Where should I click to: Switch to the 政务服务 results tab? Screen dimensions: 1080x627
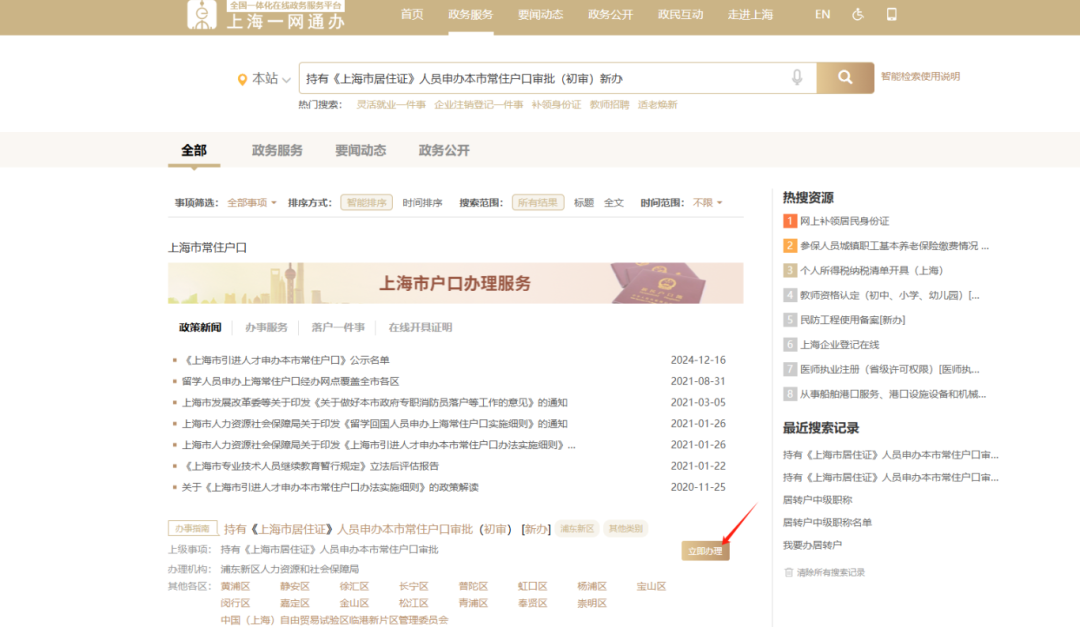point(277,151)
